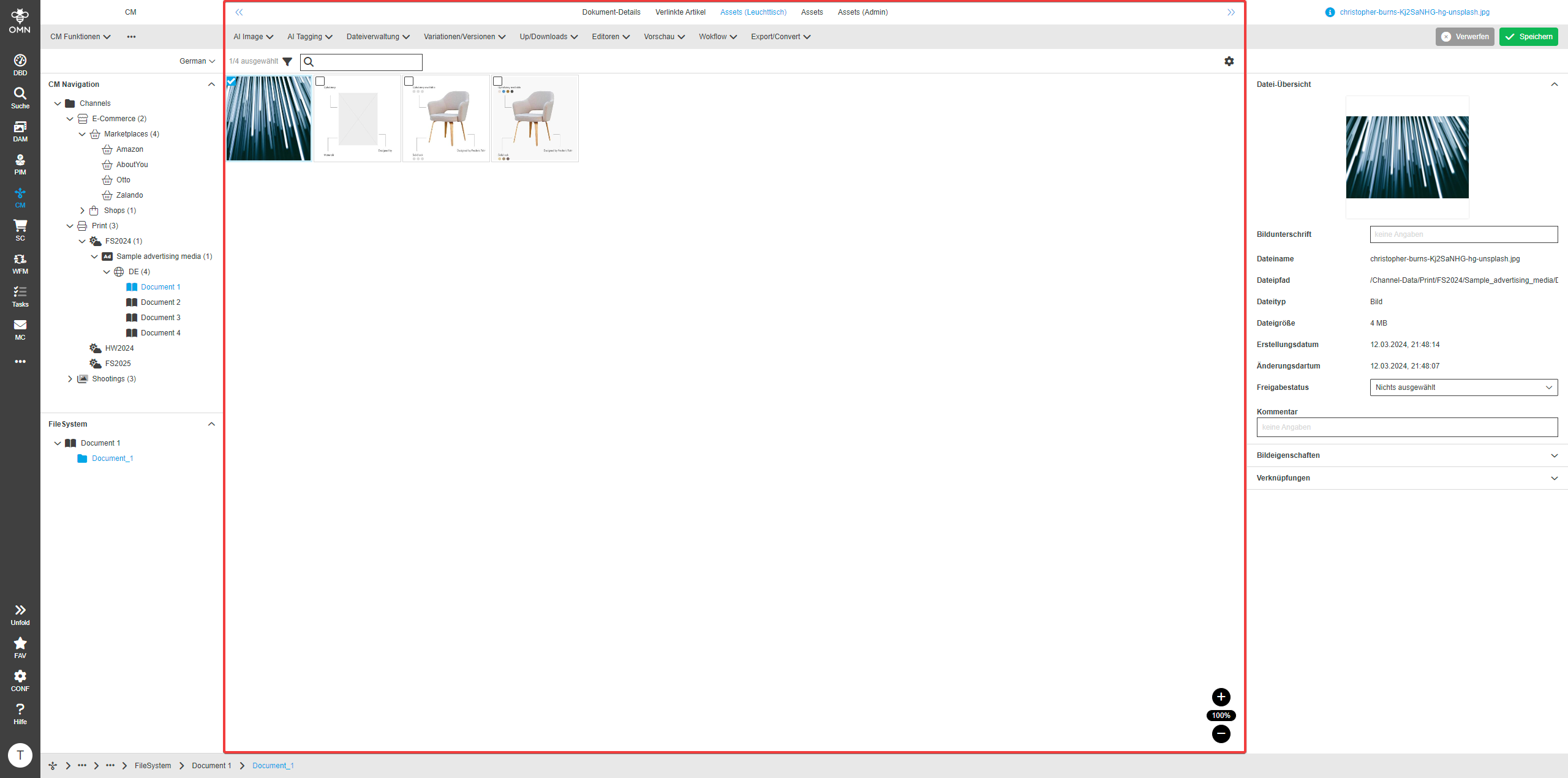Switch to the Dokument-Details tab
1568x778 pixels.
611,12
